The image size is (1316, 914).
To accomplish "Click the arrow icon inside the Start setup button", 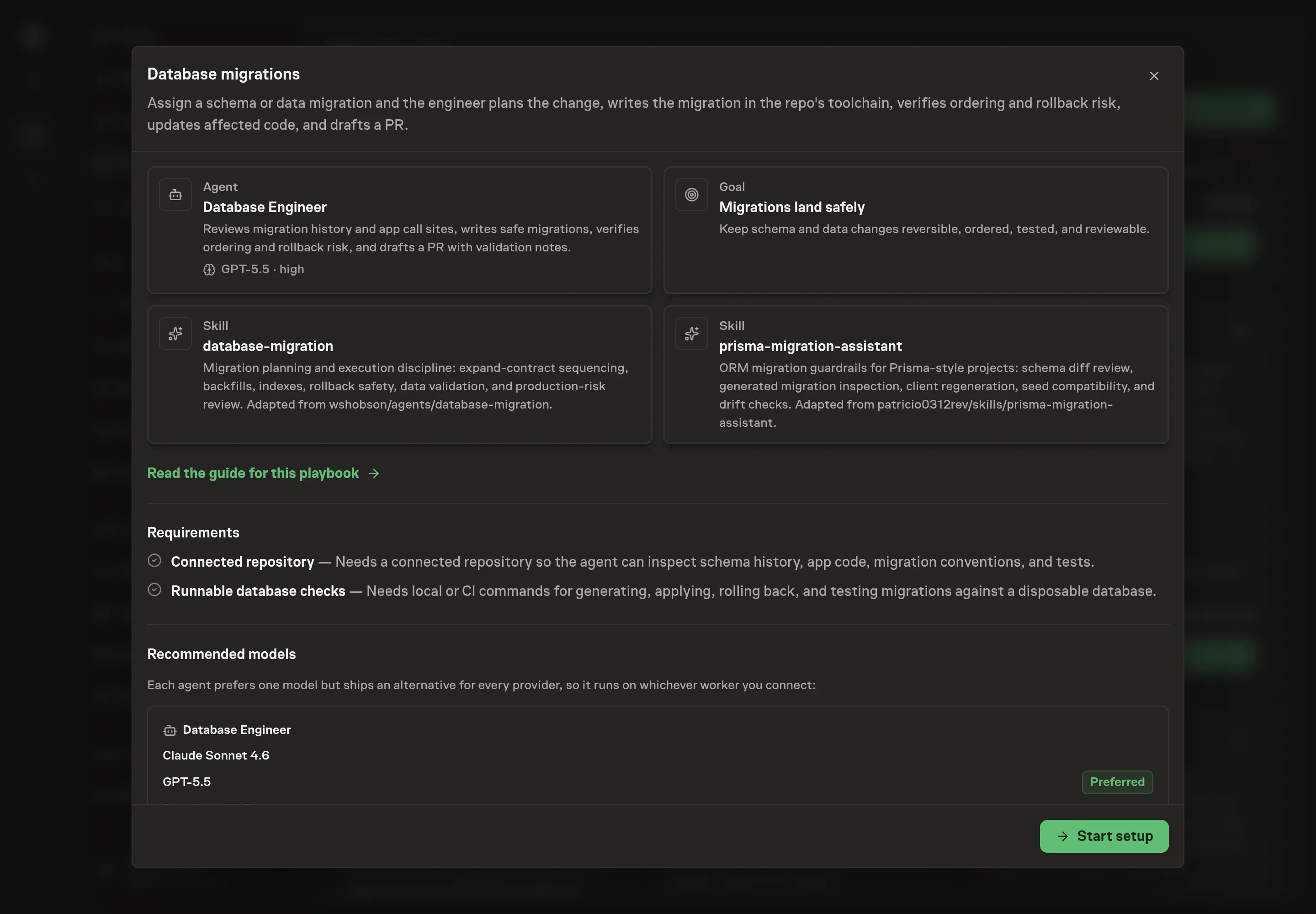I will pyautogui.click(x=1063, y=837).
